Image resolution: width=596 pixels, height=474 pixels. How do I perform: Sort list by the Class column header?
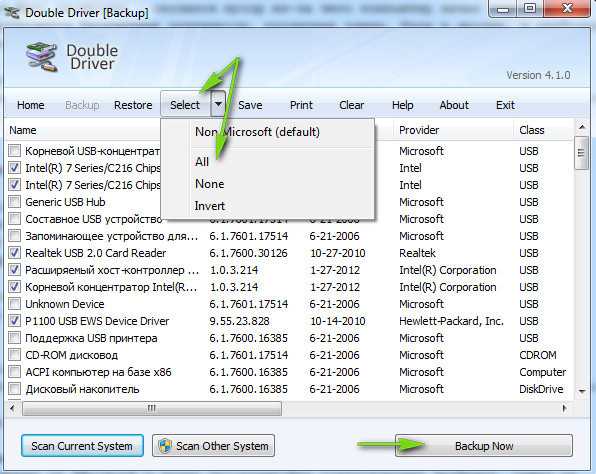tap(532, 130)
